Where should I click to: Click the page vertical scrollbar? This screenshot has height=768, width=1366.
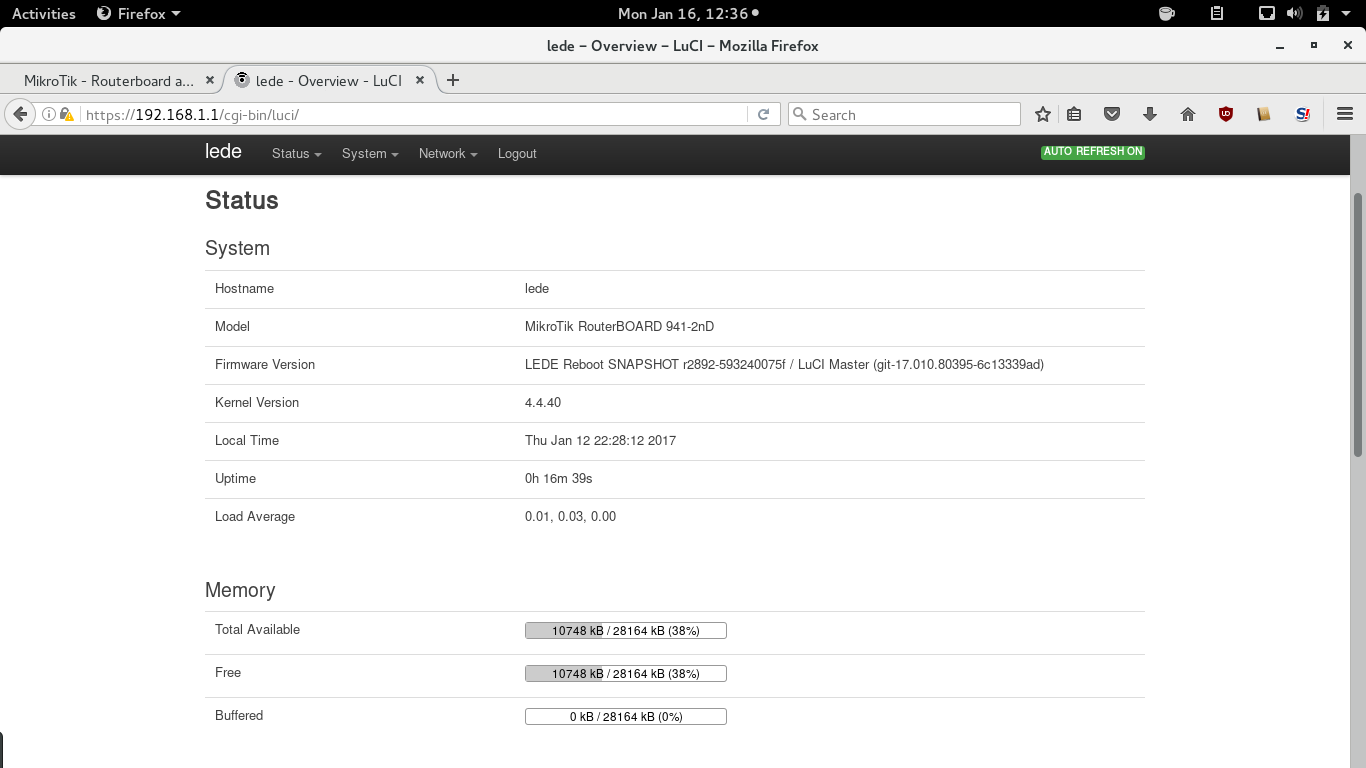pyautogui.click(x=1358, y=325)
